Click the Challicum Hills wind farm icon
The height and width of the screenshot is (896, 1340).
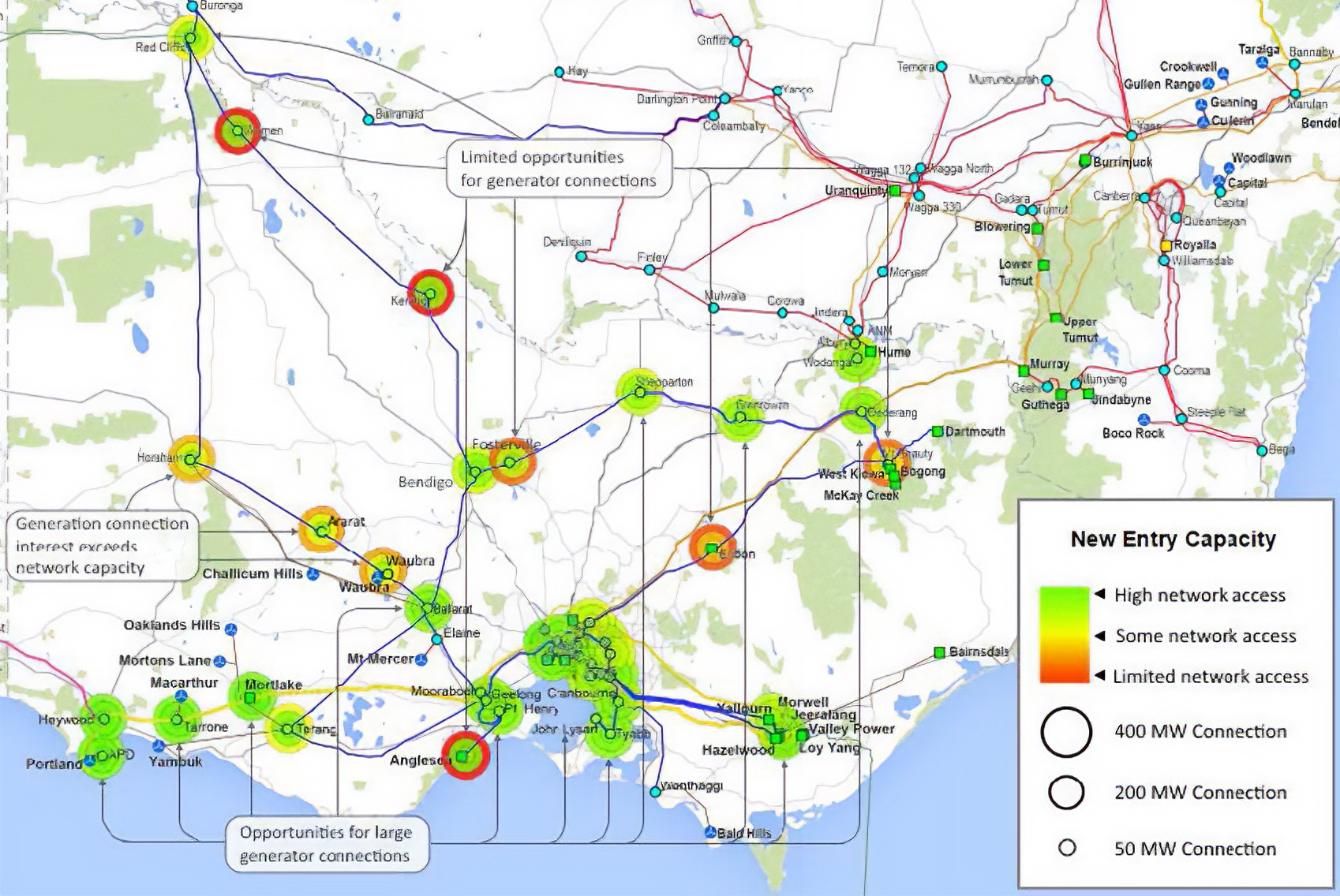tap(313, 574)
